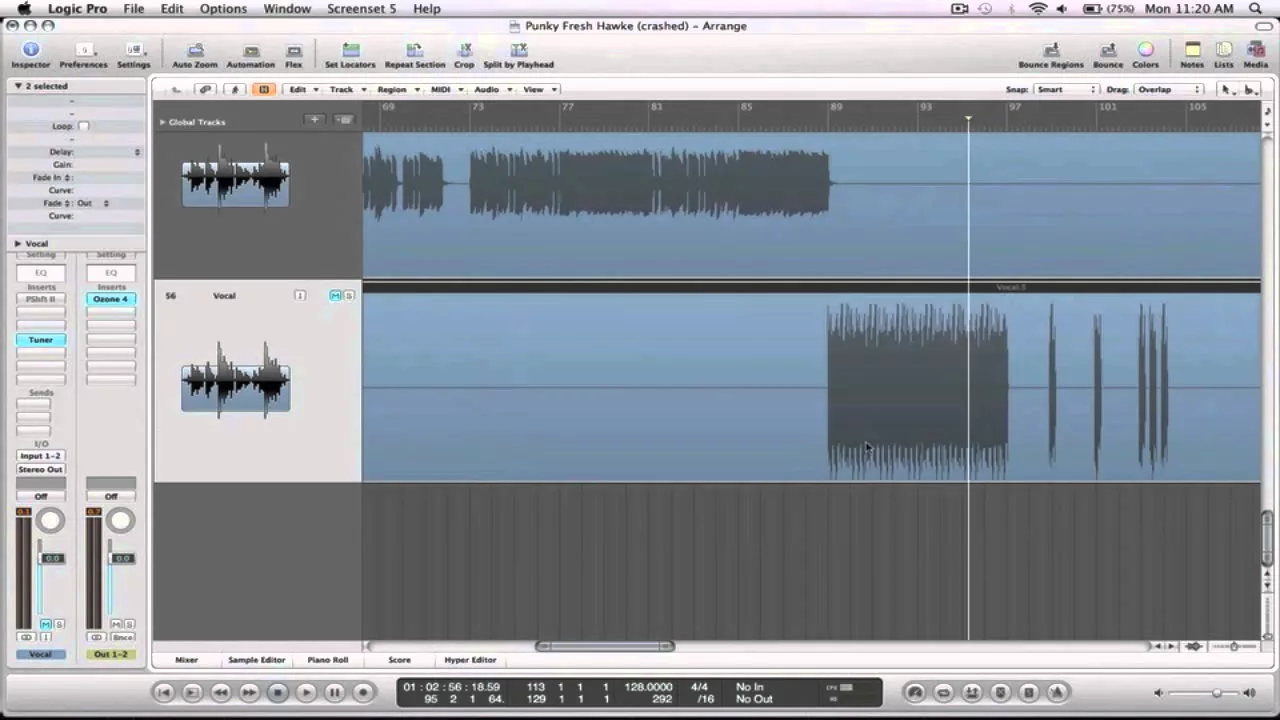The height and width of the screenshot is (720, 1280).
Task: Mute the Vocal channel strip
Action: click(x=45, y=624)
